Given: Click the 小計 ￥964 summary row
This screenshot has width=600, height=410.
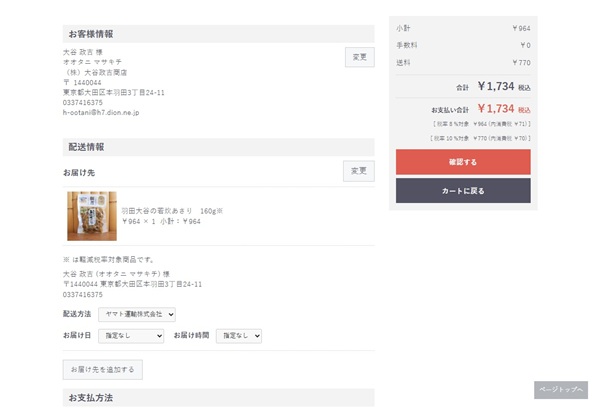Looking at the screenshot, I should [x=463, y=28].
